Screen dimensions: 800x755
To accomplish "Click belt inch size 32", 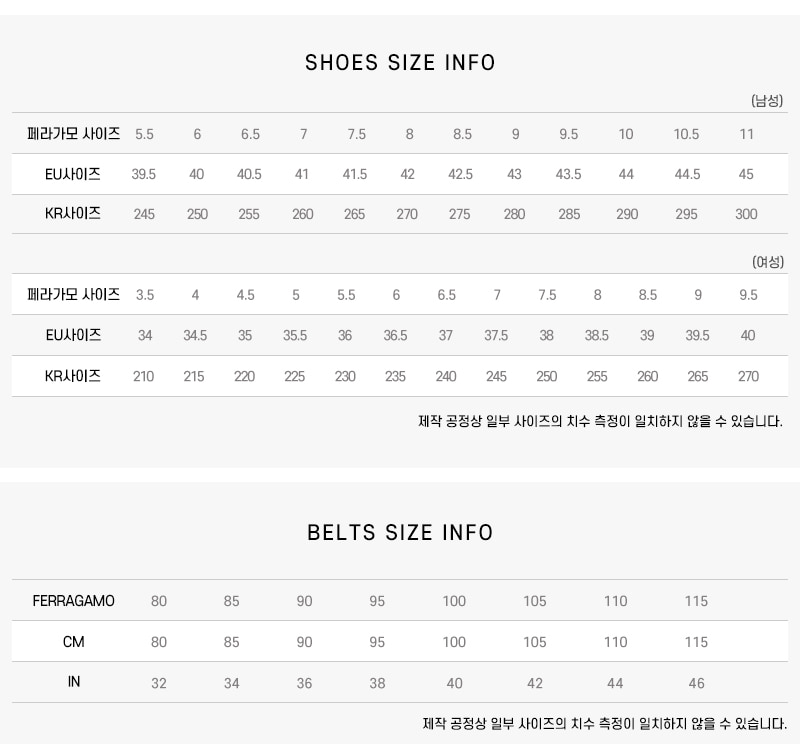I will pos(159,683).
